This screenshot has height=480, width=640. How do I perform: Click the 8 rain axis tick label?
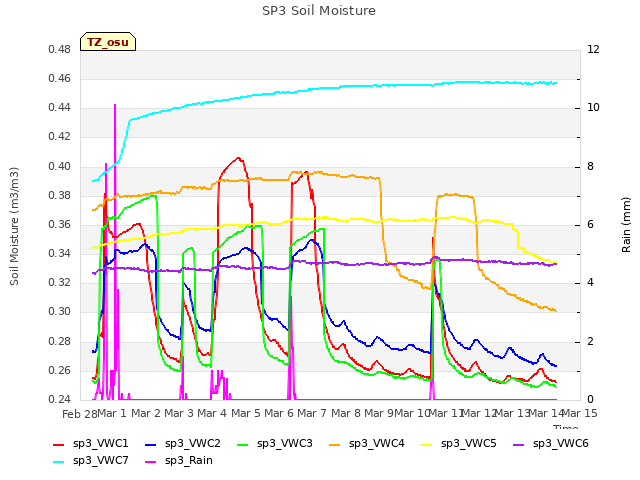click(590, 166)
